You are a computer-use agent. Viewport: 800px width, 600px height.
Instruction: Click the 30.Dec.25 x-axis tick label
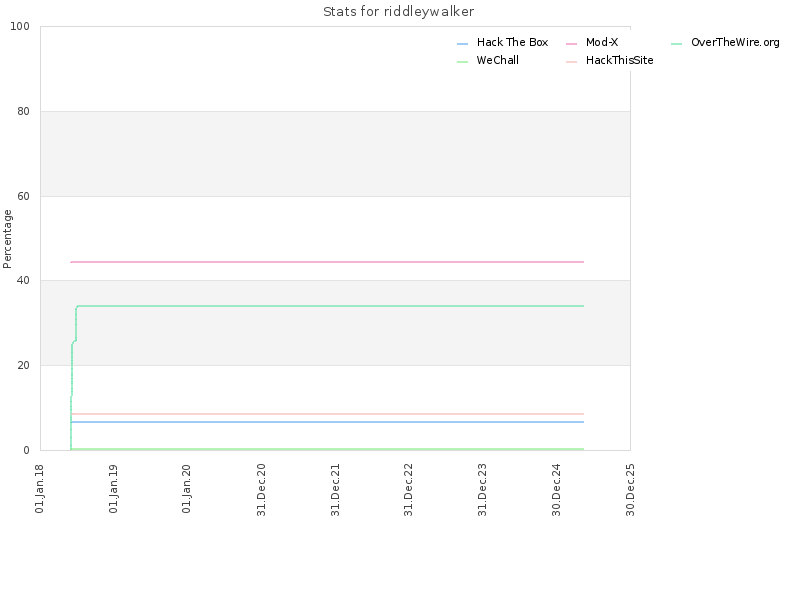[630, 490]
